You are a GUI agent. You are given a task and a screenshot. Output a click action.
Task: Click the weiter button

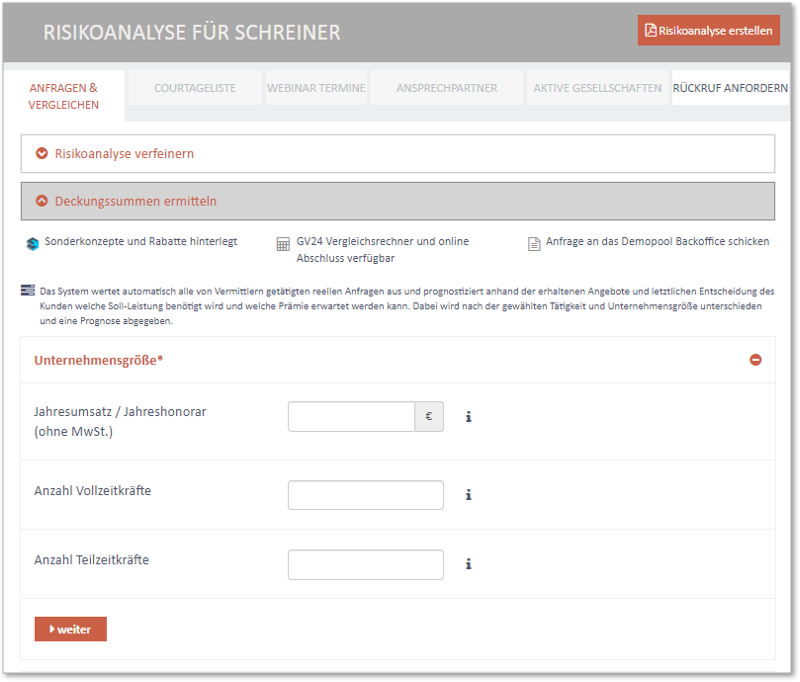71,629
